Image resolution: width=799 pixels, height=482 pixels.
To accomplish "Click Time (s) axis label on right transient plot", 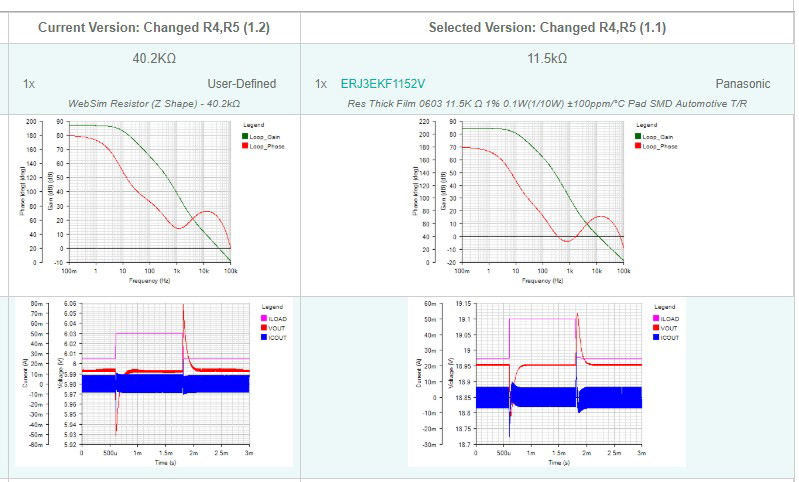I will [558, 463].
